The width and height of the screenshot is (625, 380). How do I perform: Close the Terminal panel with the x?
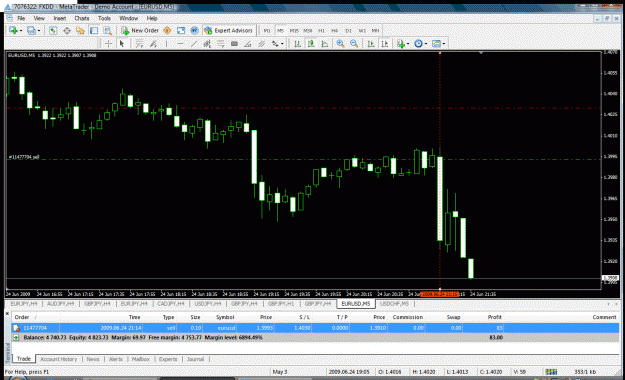(7, 314)
